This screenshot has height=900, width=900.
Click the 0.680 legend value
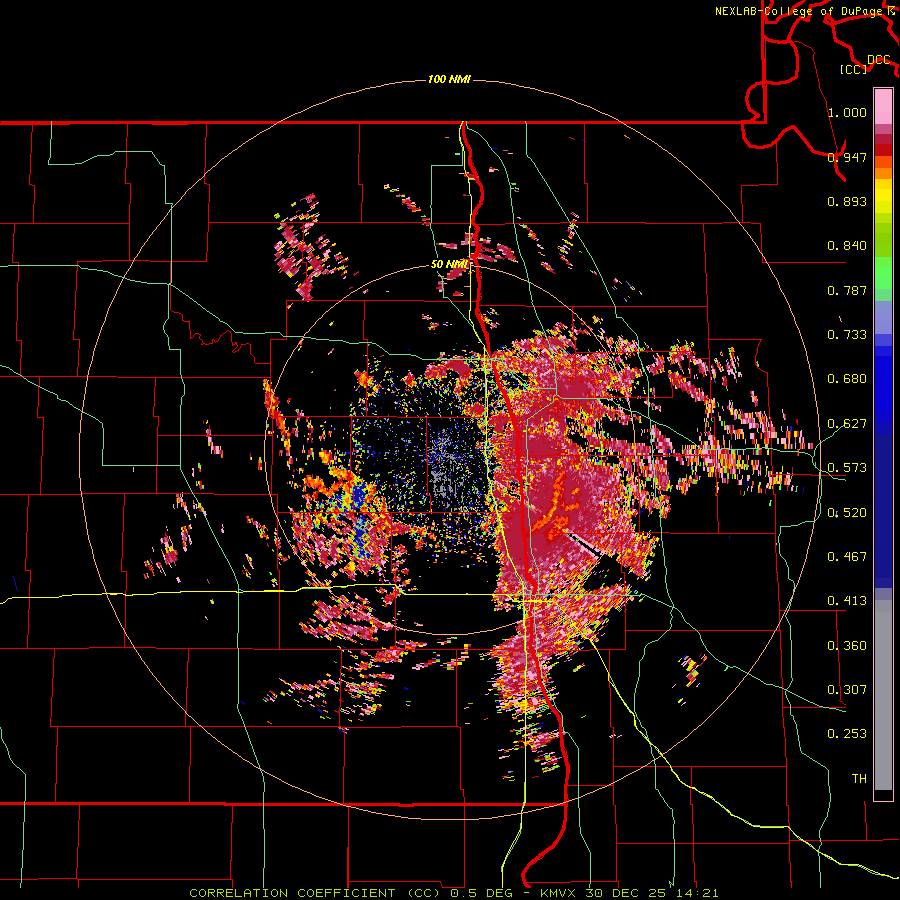point(847,379)
